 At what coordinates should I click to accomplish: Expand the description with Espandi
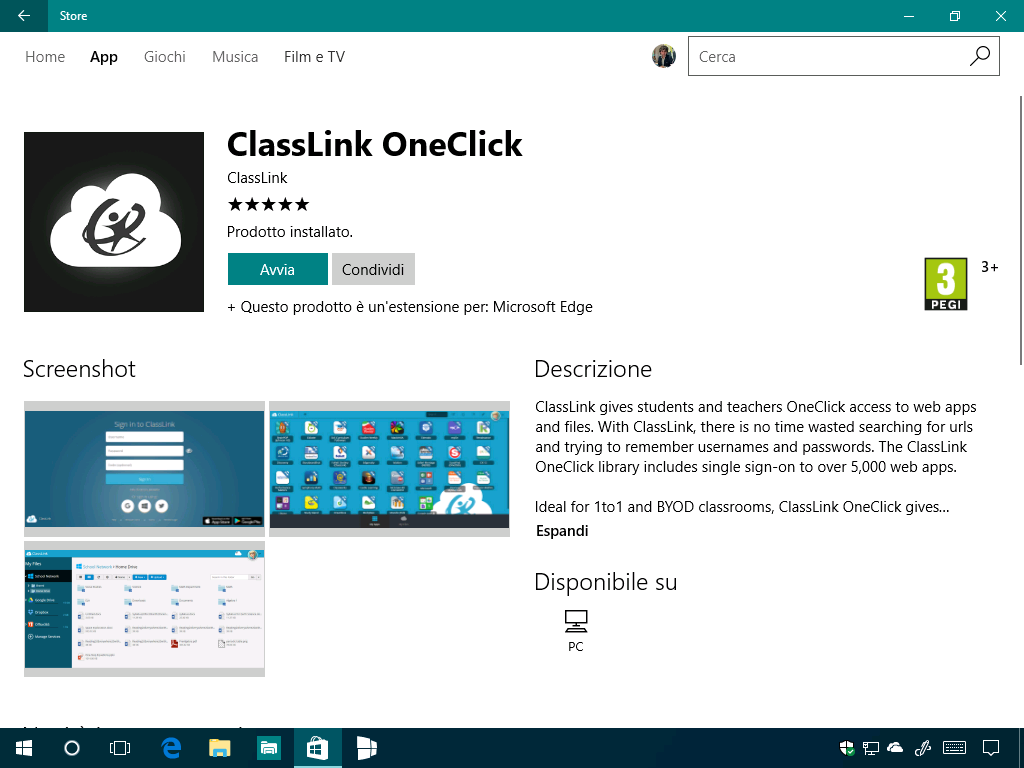[562, 530]
